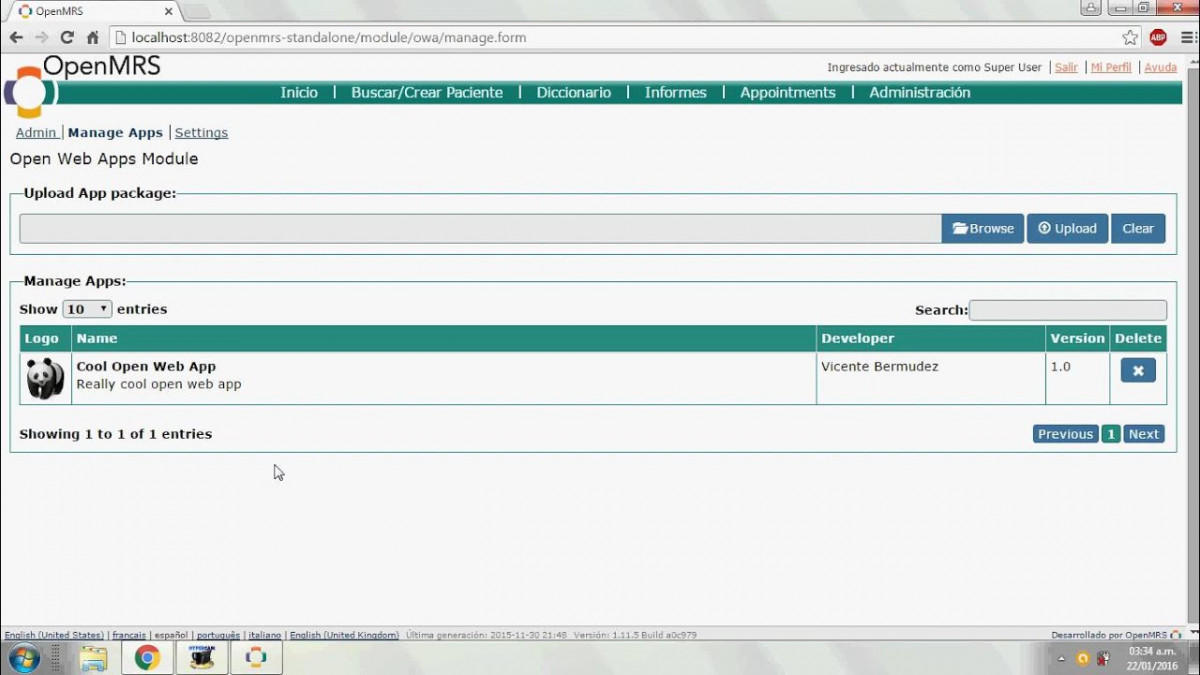1200x675 pixels.
Task: Open the Buscar/Crear Paciente menu item
Action: [x=427, y=92]
